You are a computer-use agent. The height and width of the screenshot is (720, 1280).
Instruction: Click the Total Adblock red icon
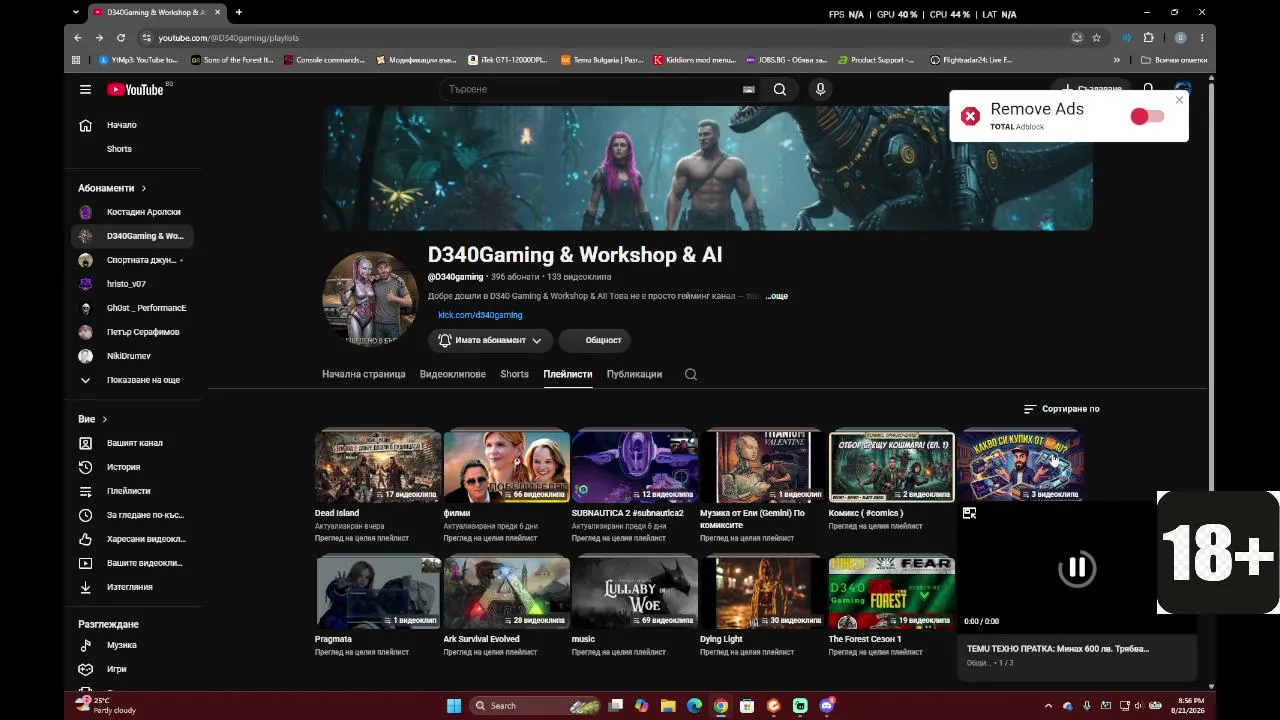point(970,117)
